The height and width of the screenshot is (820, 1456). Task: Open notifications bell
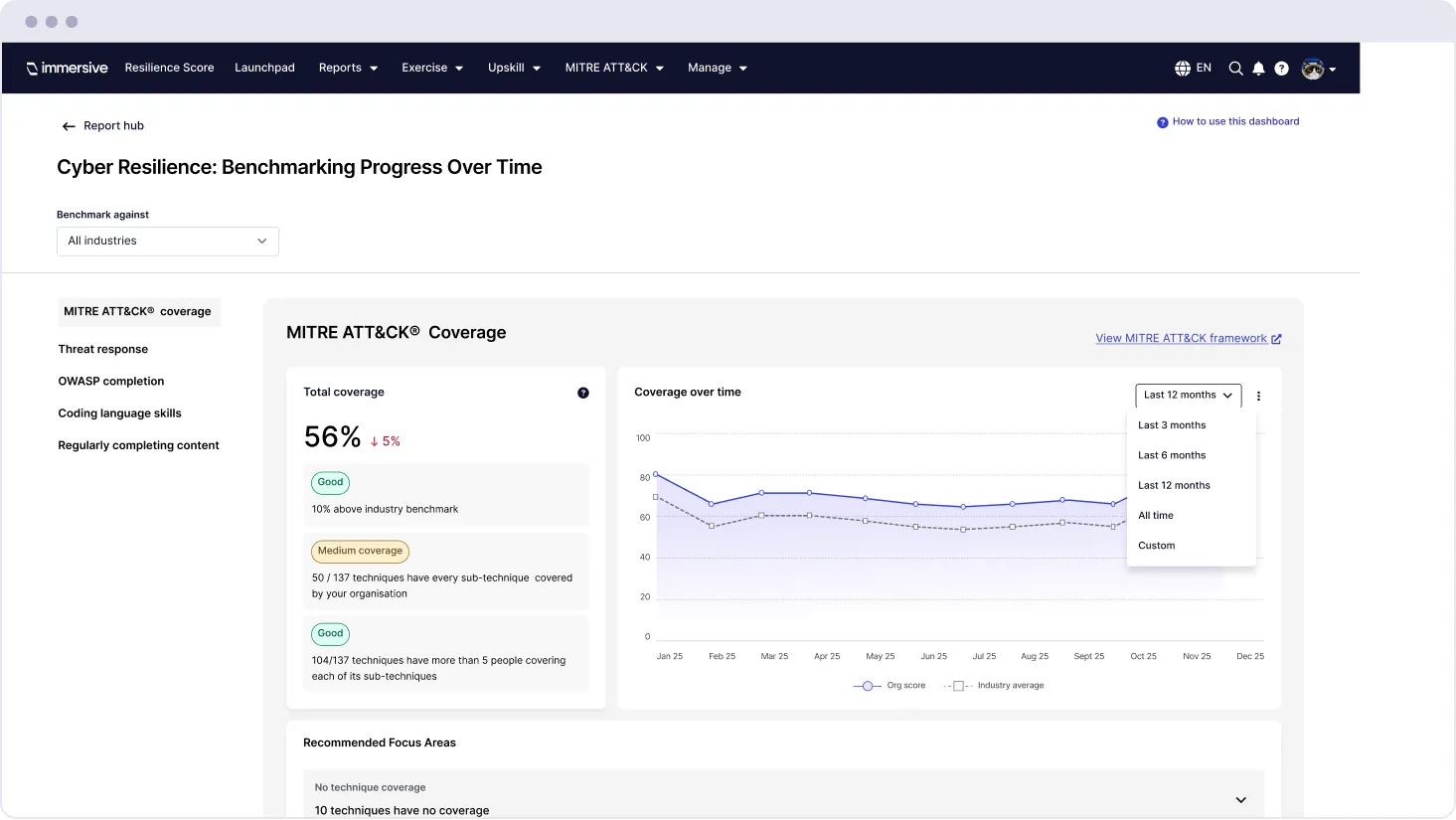click(1258, 69)
